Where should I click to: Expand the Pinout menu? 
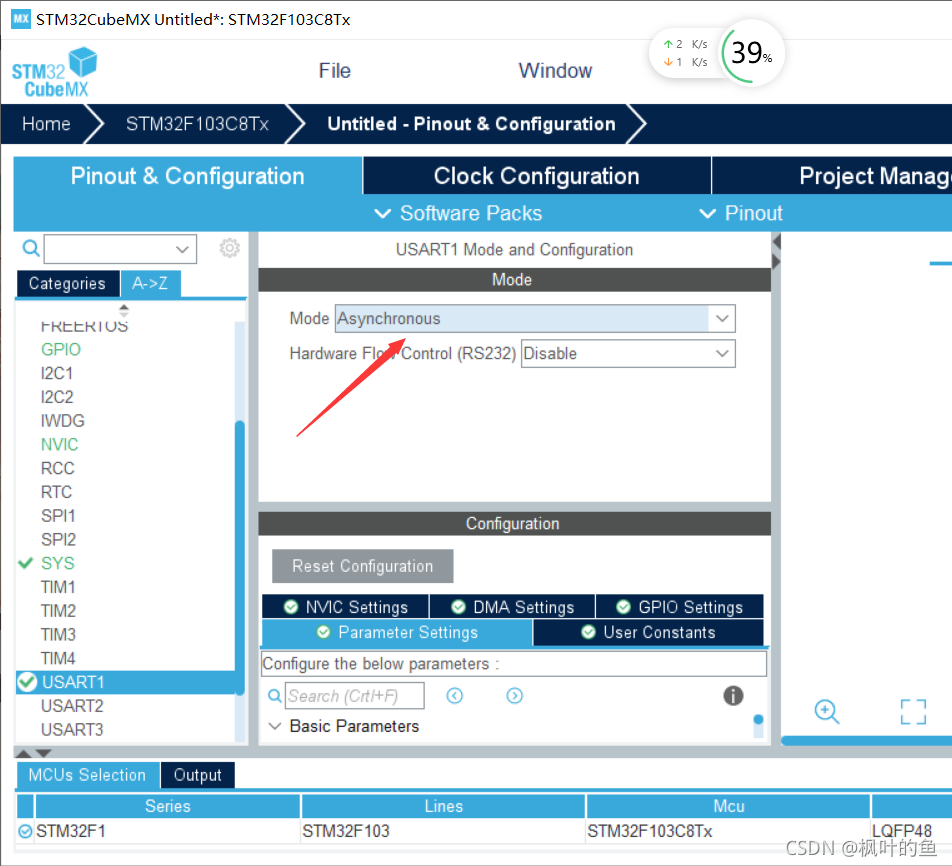741,213
